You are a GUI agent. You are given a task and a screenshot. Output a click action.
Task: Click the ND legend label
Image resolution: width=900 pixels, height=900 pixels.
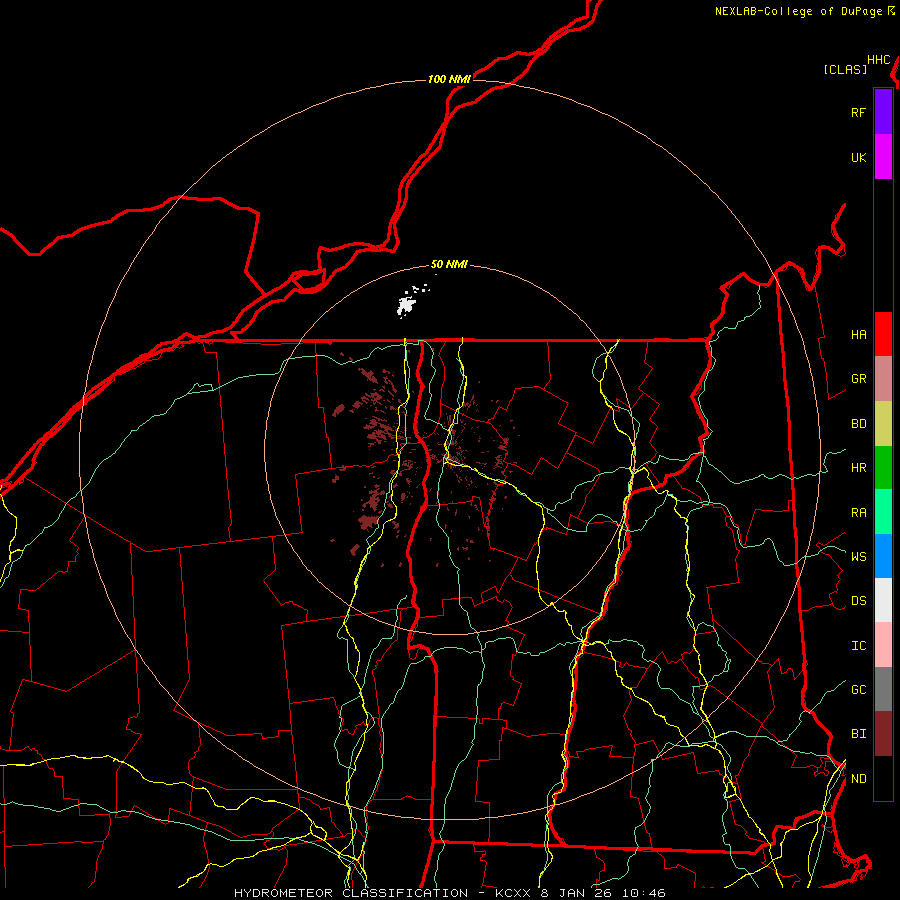coord(858,779)
